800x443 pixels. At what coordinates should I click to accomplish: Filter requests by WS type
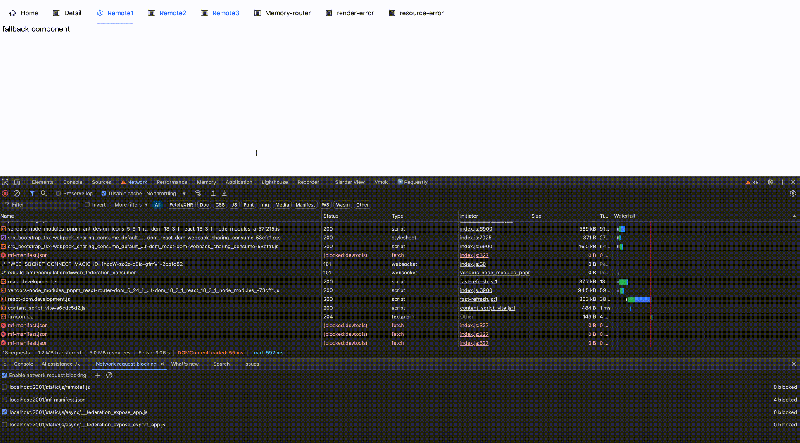point(326,205)
